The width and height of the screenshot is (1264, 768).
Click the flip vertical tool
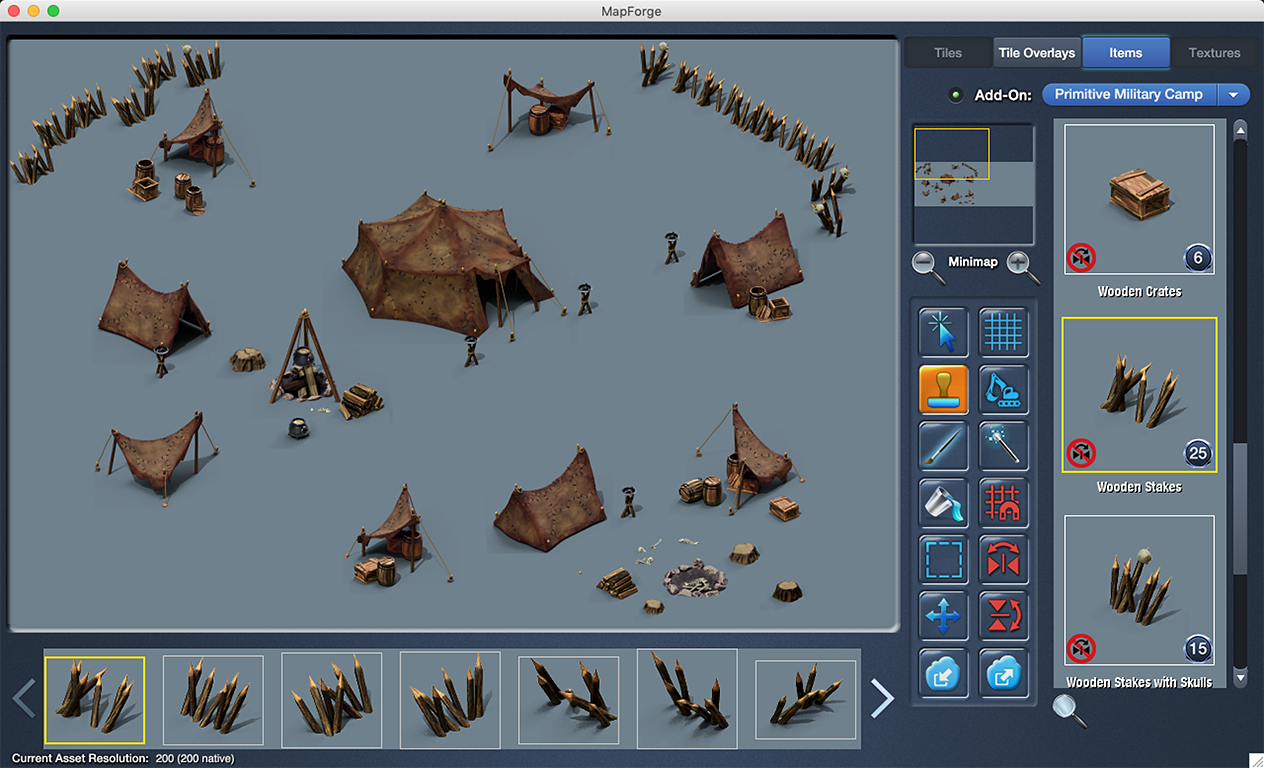tap(1003, 617)
